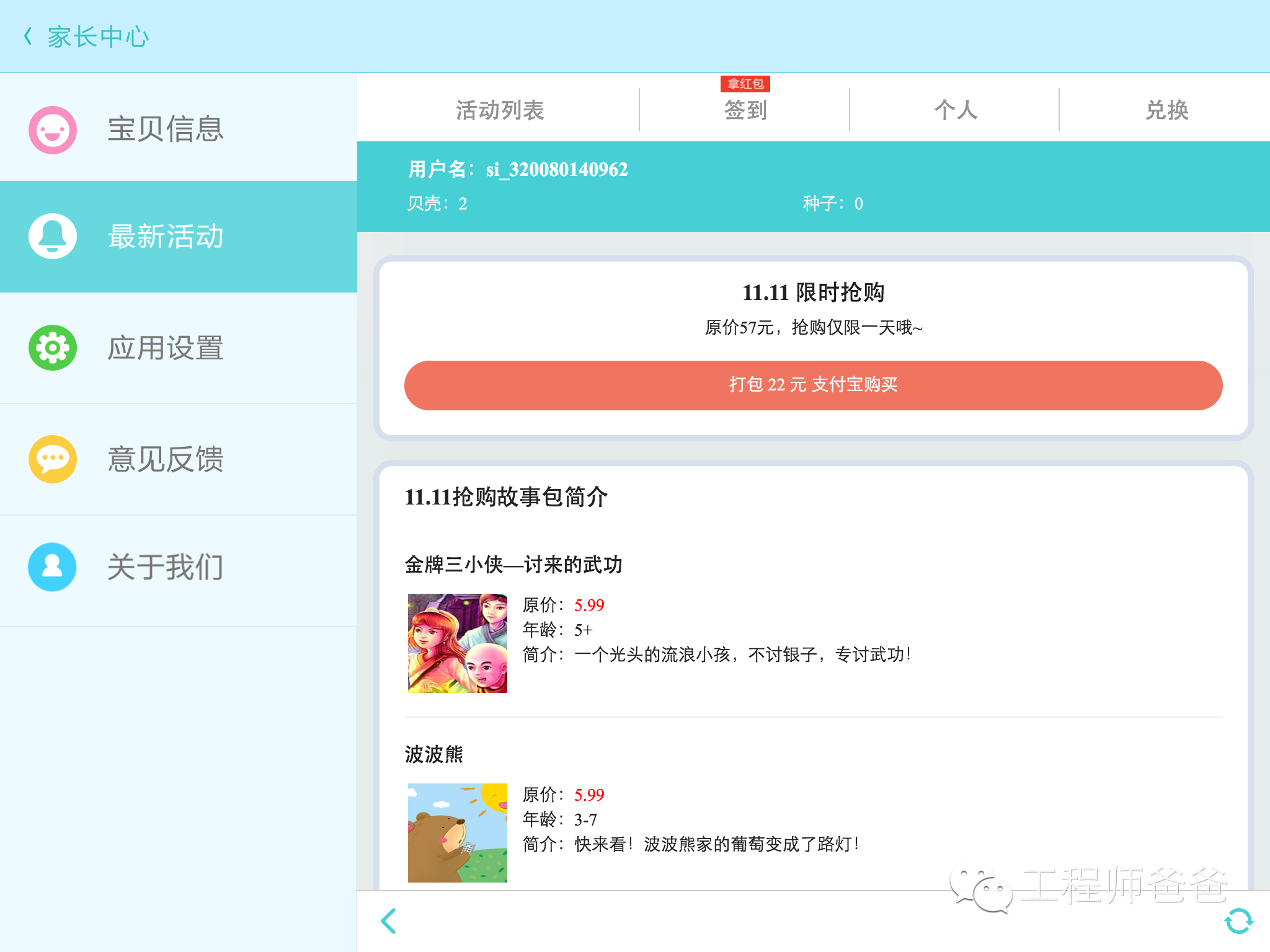This screenshot has height=952, width=1270.
Task: Click the 年龄: 3-7 line
Action: click(x=560, y=819)
